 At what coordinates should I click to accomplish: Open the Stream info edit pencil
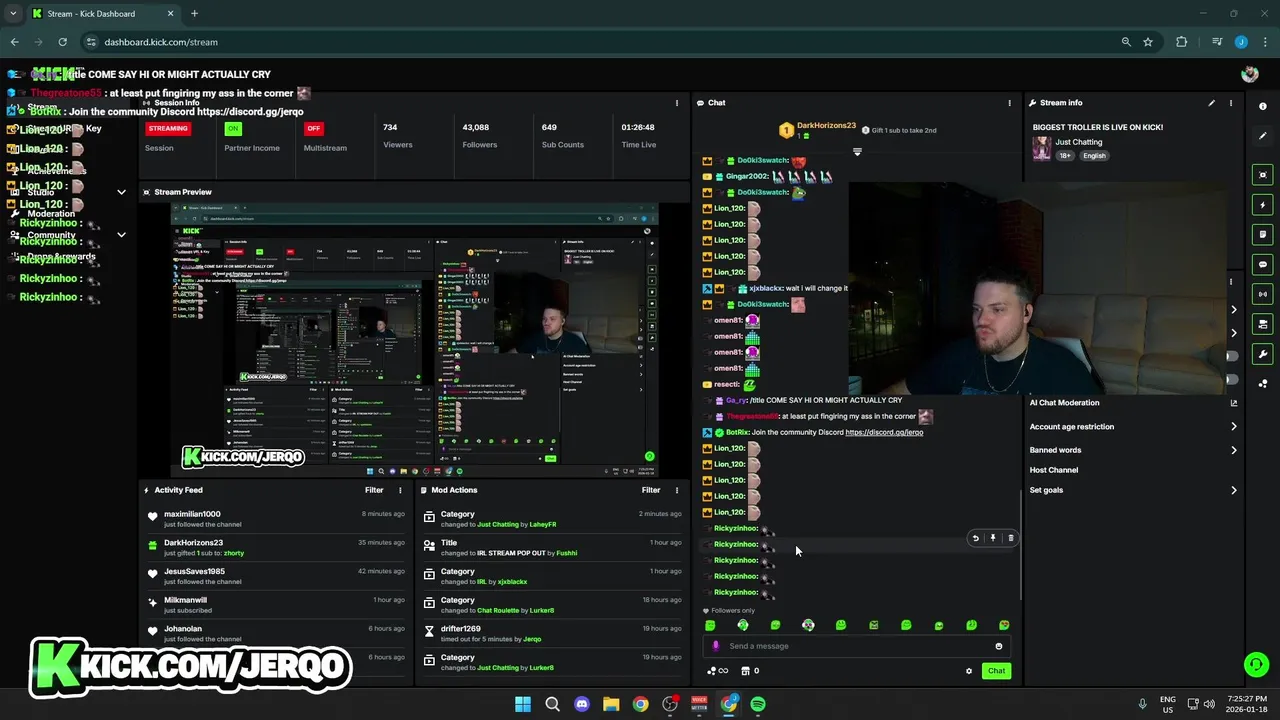1211,103
